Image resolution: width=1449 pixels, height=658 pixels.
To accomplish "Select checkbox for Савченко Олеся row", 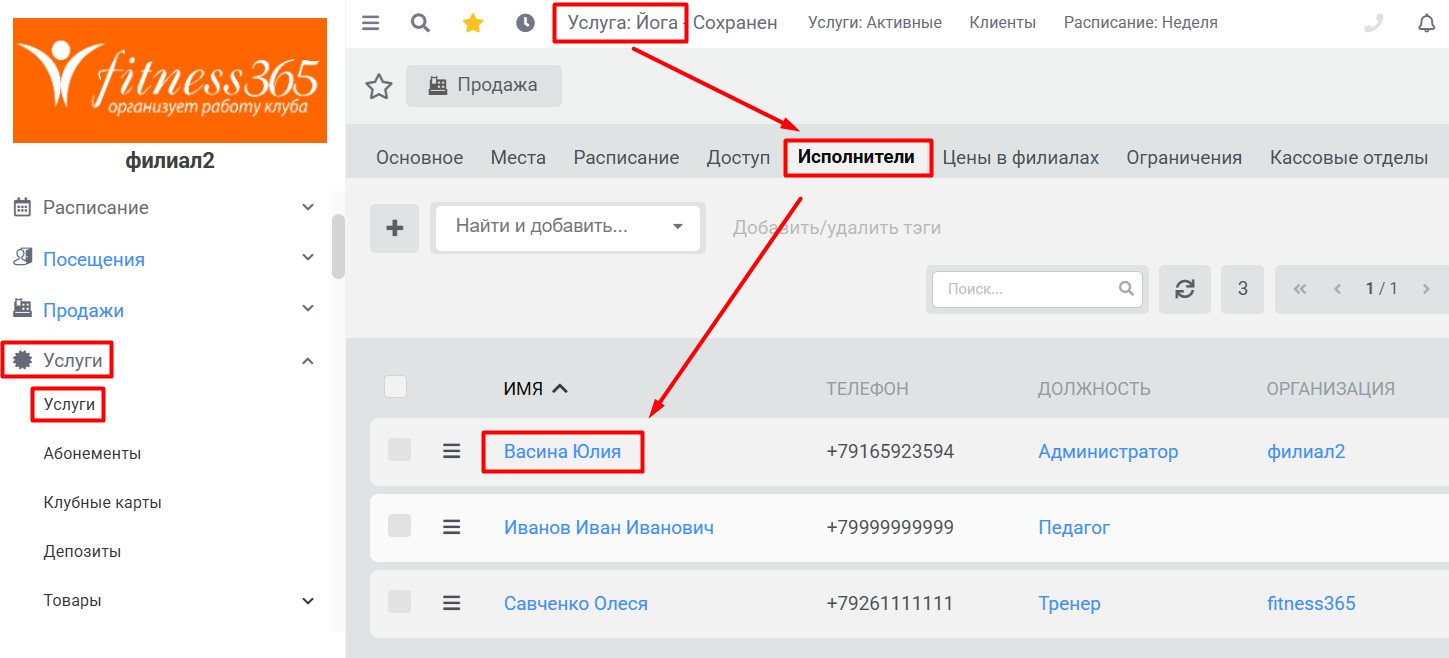I will pyautogui.click(x=400, y=602).
